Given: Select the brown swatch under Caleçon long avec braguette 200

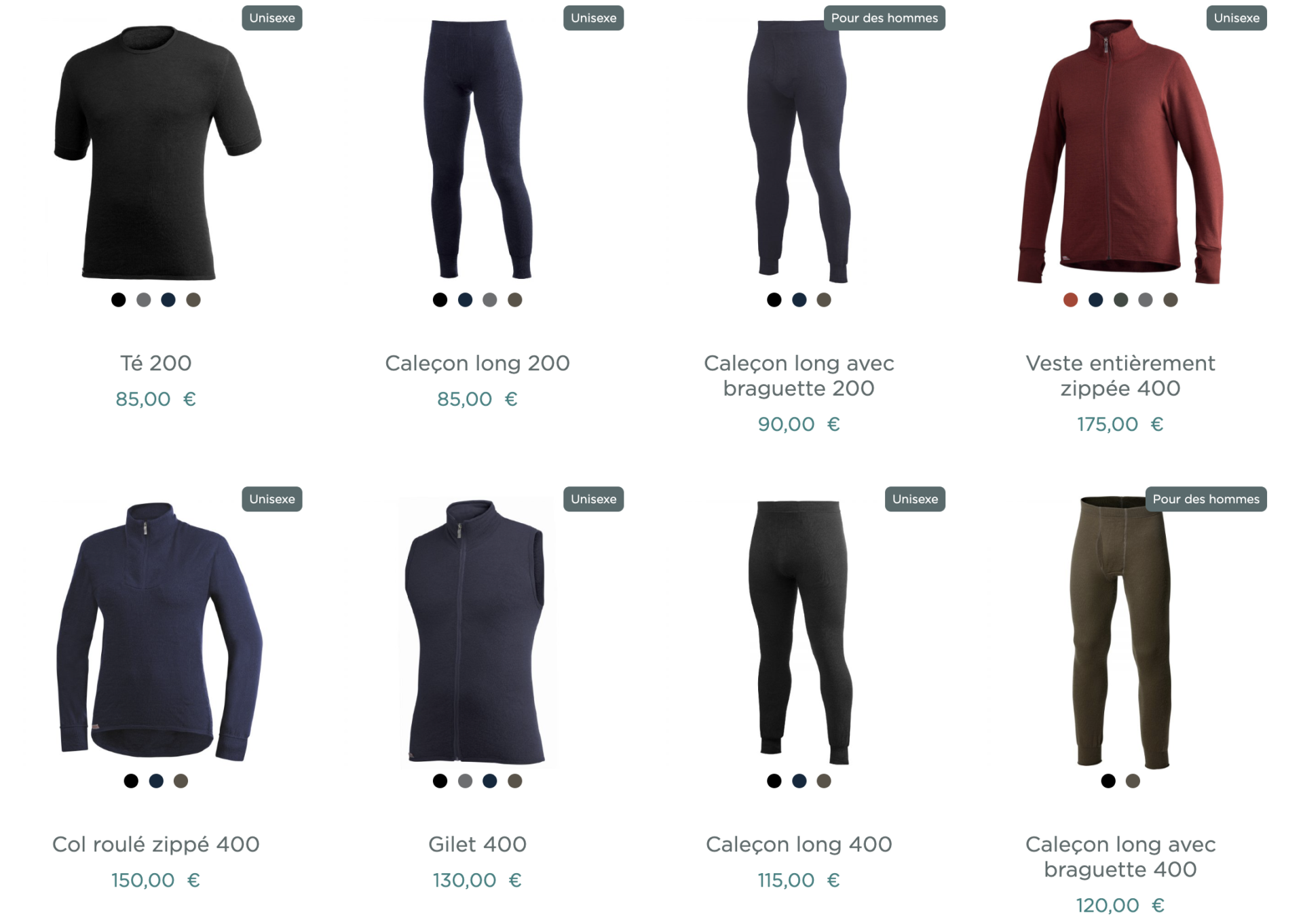Looking at the screenshot, I should [x=824, y=300].
